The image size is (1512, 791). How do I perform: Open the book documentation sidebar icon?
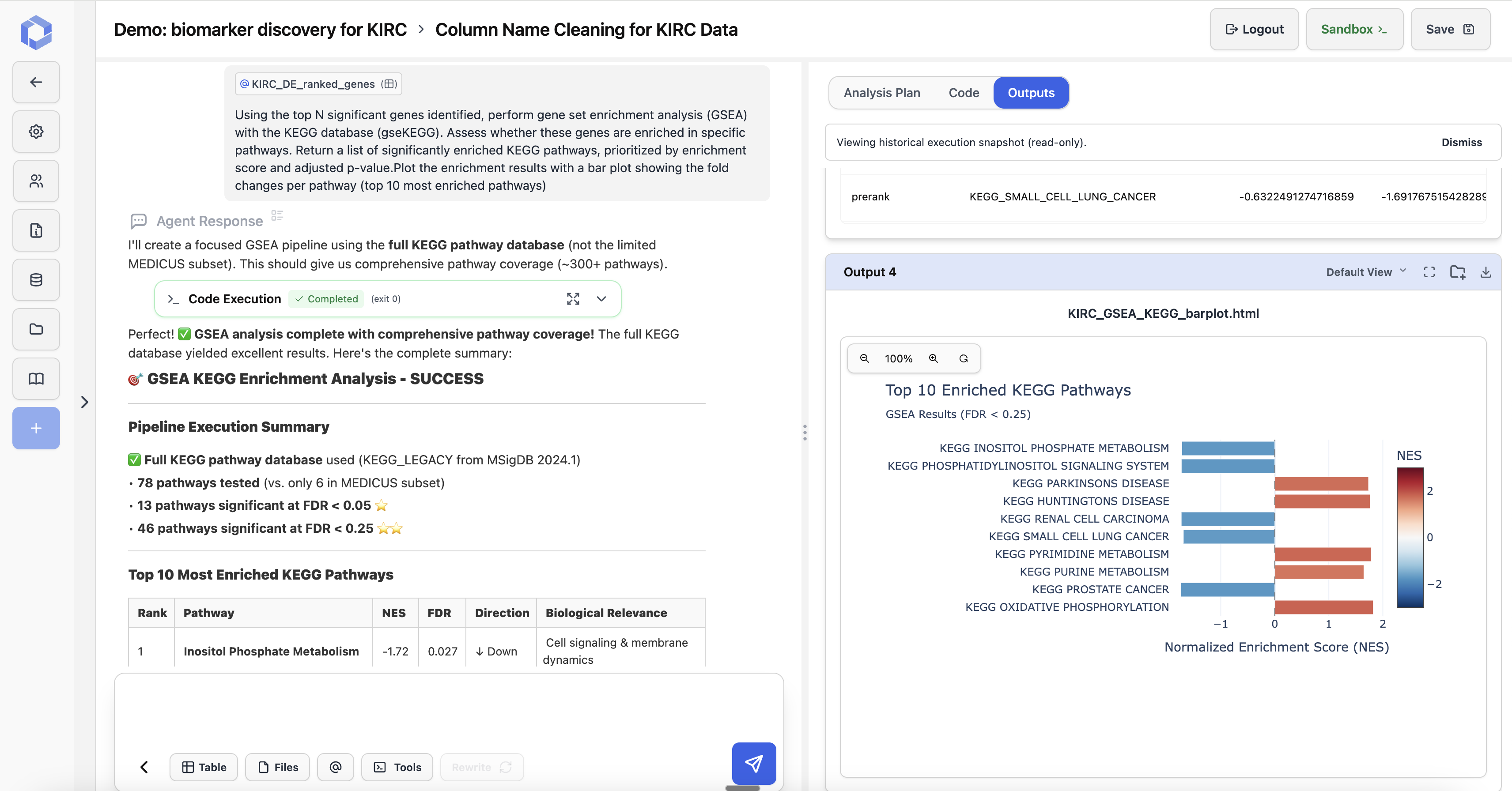[x=36, y=378]
